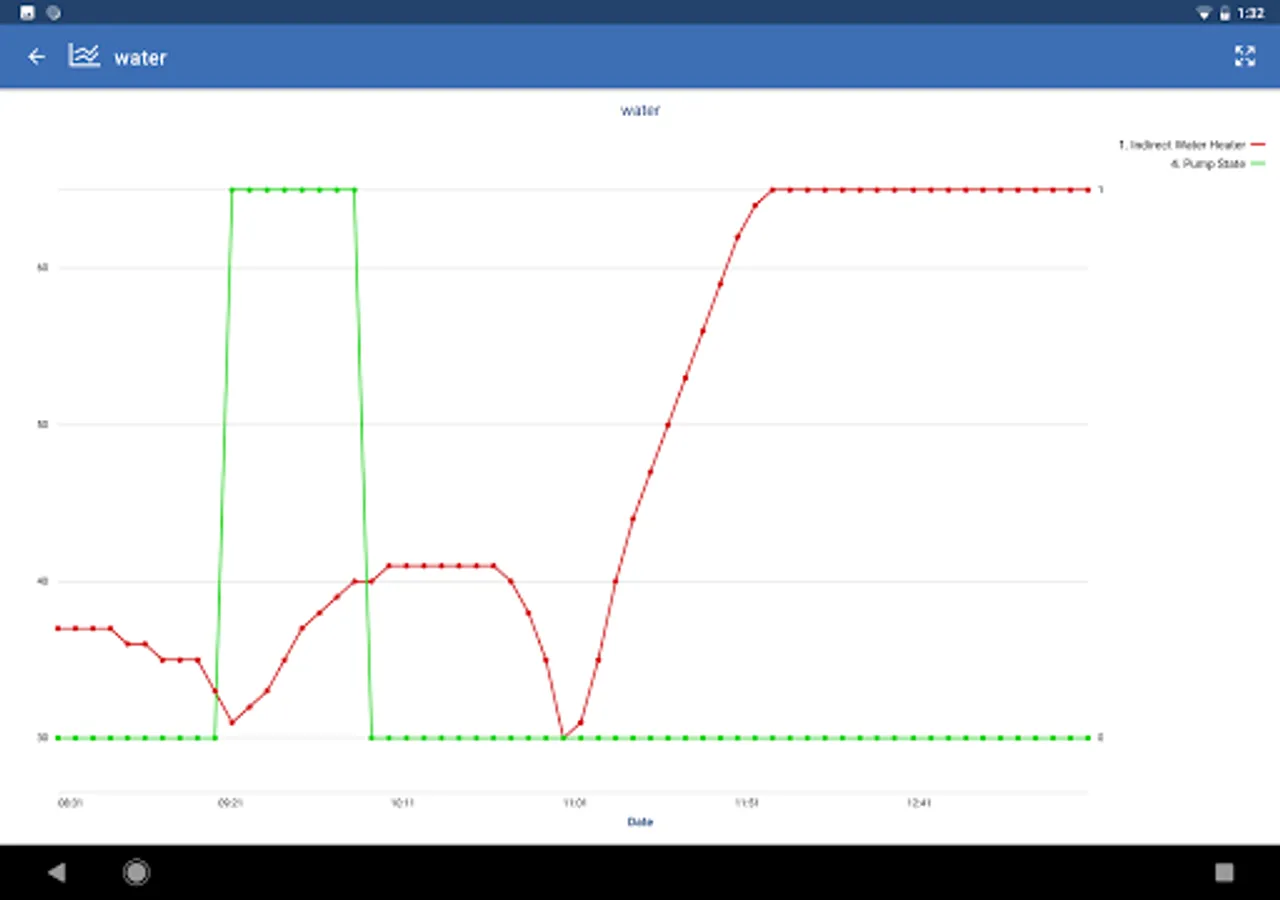Click the 60 value on left axis
Screen dimensions: 1280x900
click(x=43, y=268)
